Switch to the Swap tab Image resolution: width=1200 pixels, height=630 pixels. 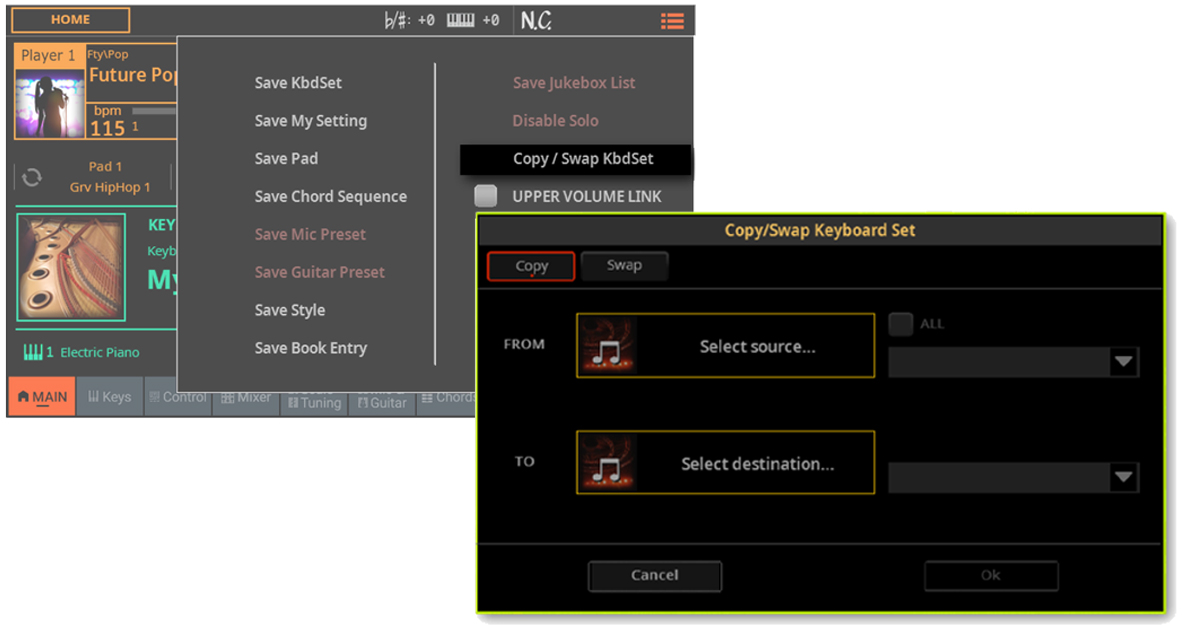click(x=624, y=266)
